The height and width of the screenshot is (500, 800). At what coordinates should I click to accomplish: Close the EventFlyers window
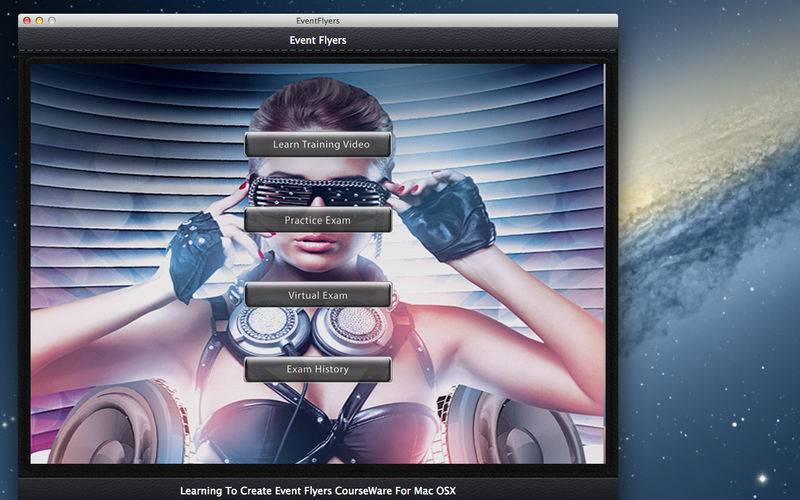27,21
